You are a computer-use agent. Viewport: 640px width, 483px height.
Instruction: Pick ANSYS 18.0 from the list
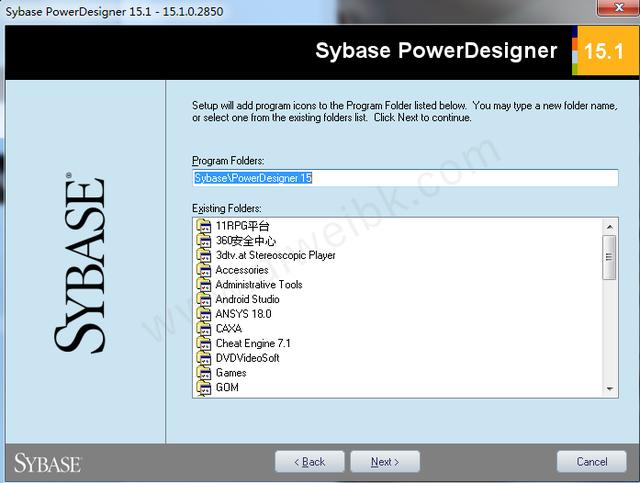pyautogui.click(x=243, y=314)
